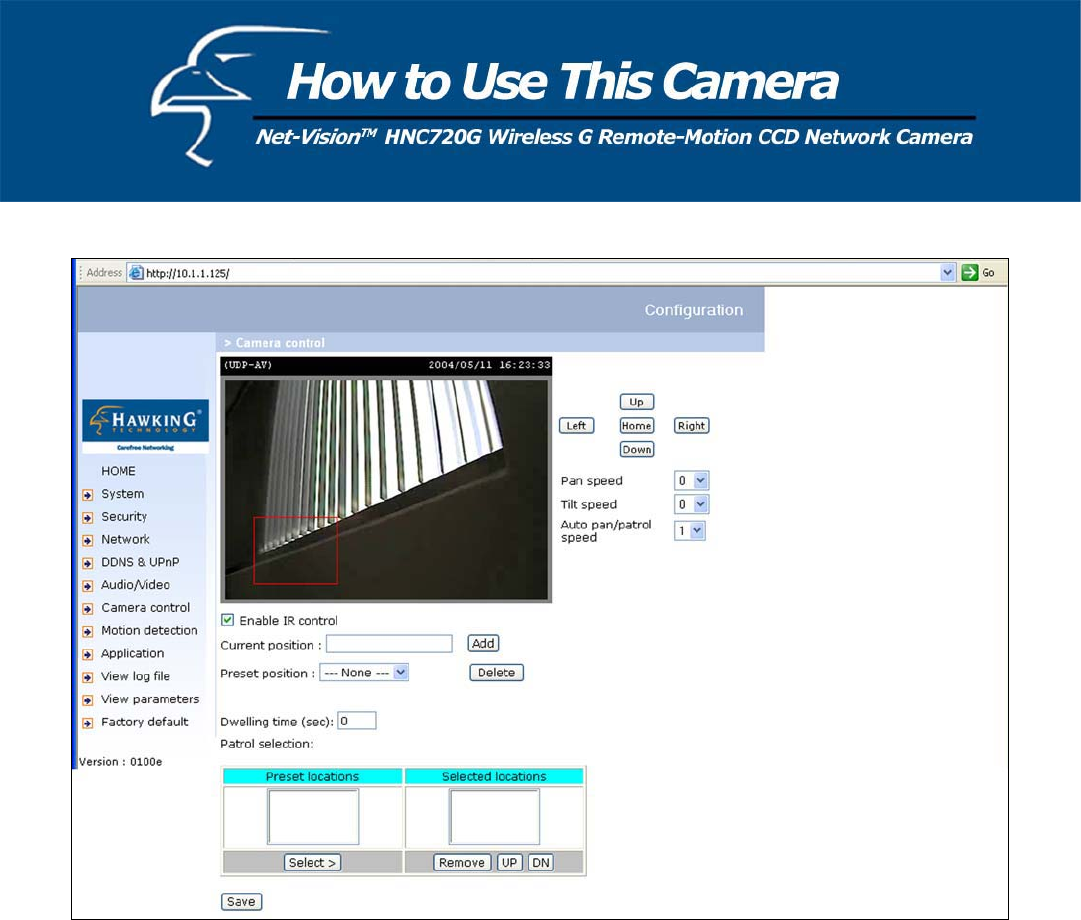Click the arrow icon beside Security
Screen dimensions: 1081x920
(88, 518)
